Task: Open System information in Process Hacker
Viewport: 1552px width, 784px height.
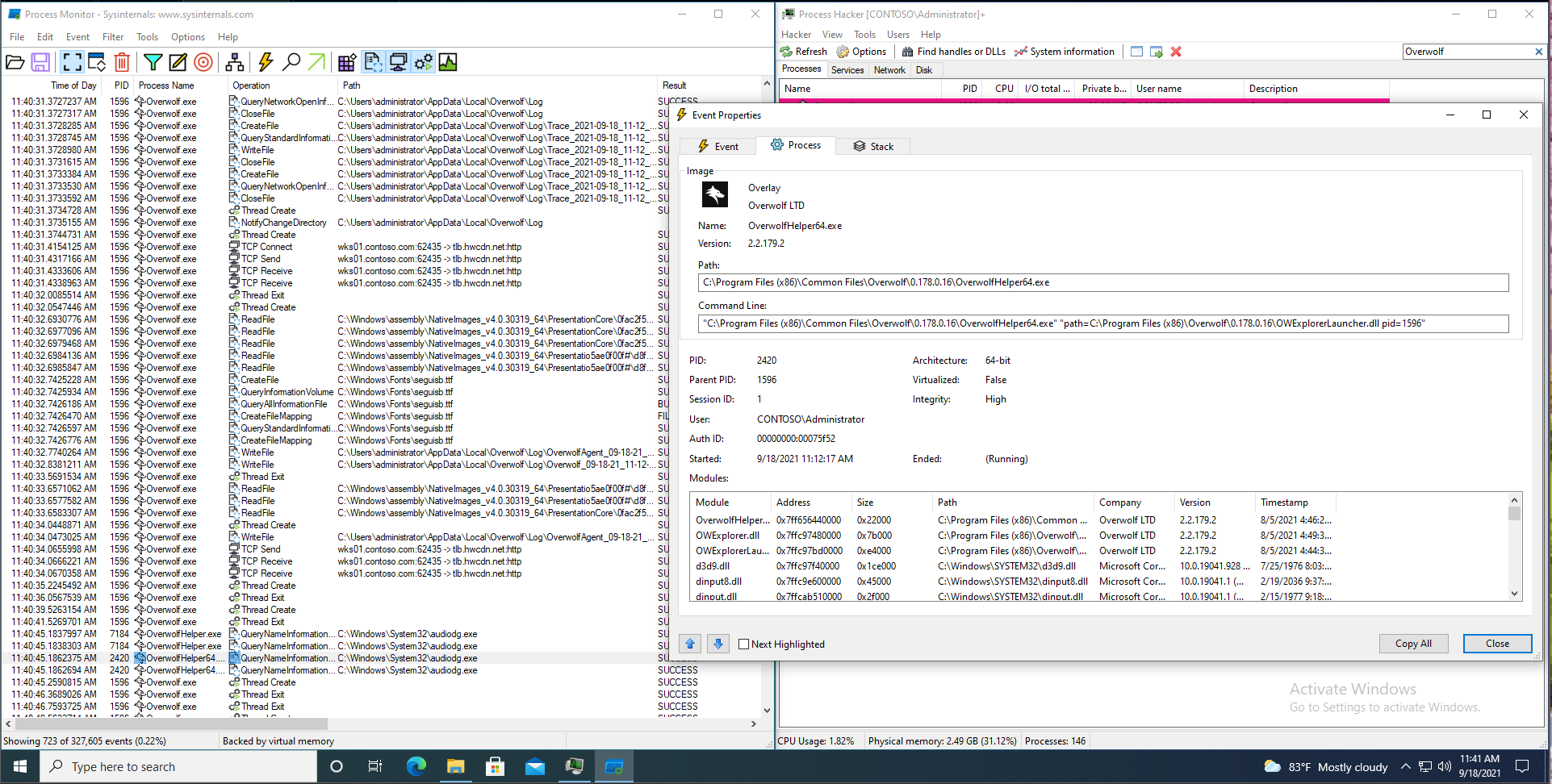Action: coord(1065,52)
